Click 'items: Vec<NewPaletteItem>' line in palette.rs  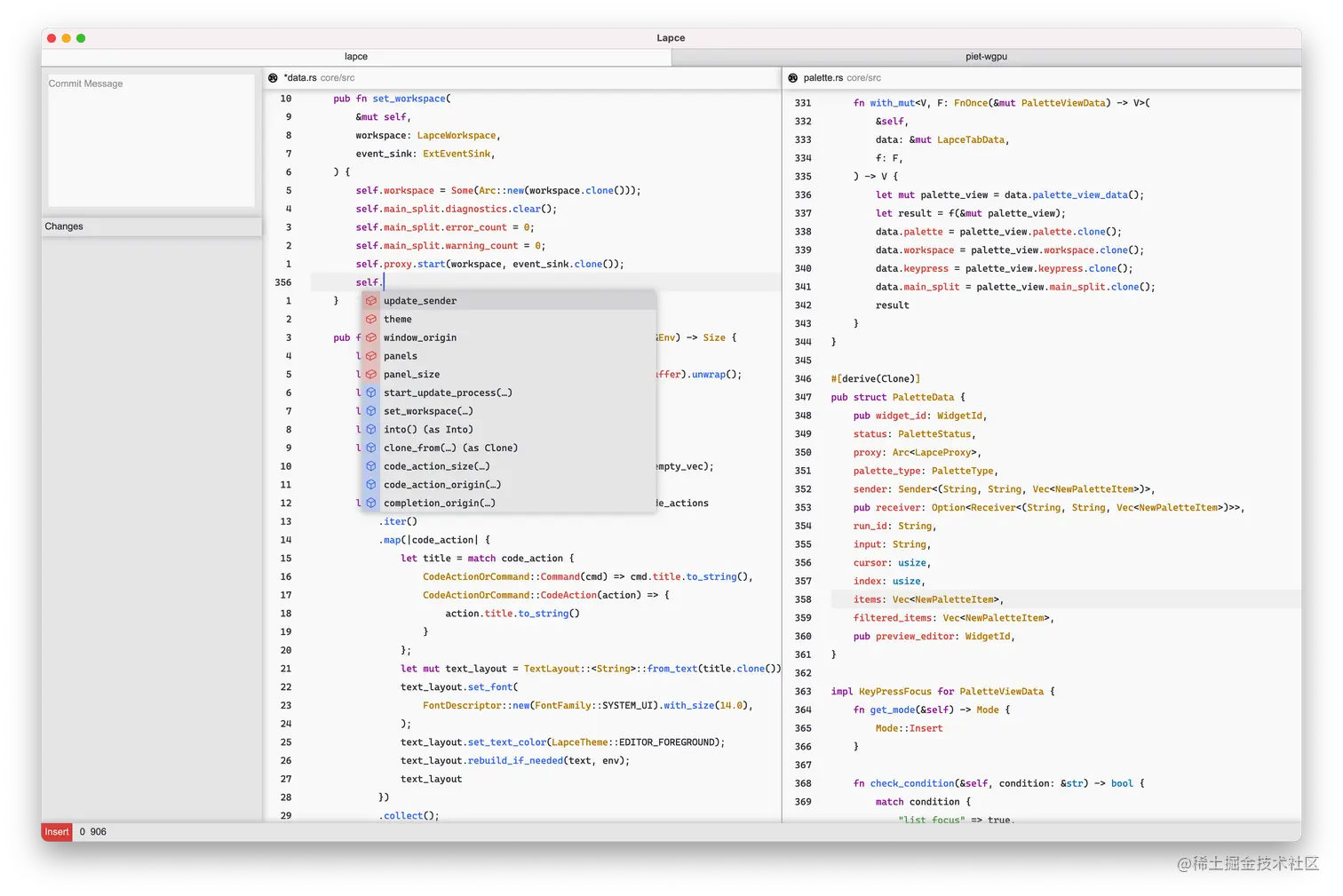pos(928,600)
